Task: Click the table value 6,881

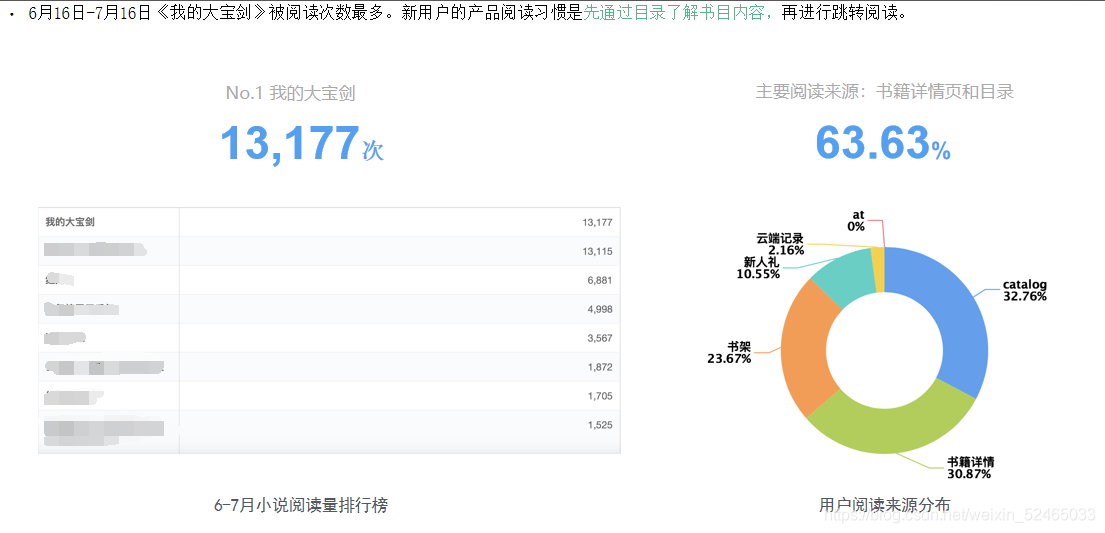Action: 600,281
